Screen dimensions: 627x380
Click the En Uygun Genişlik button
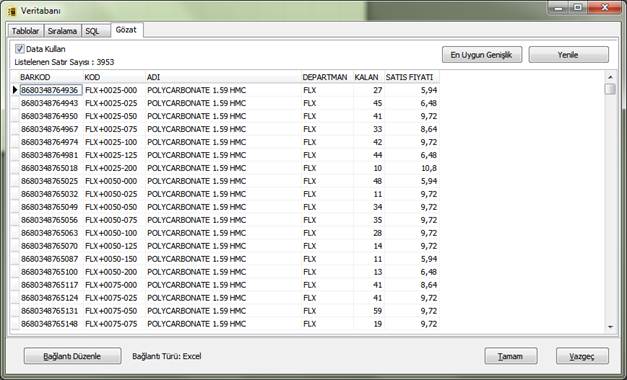(482, 55)
